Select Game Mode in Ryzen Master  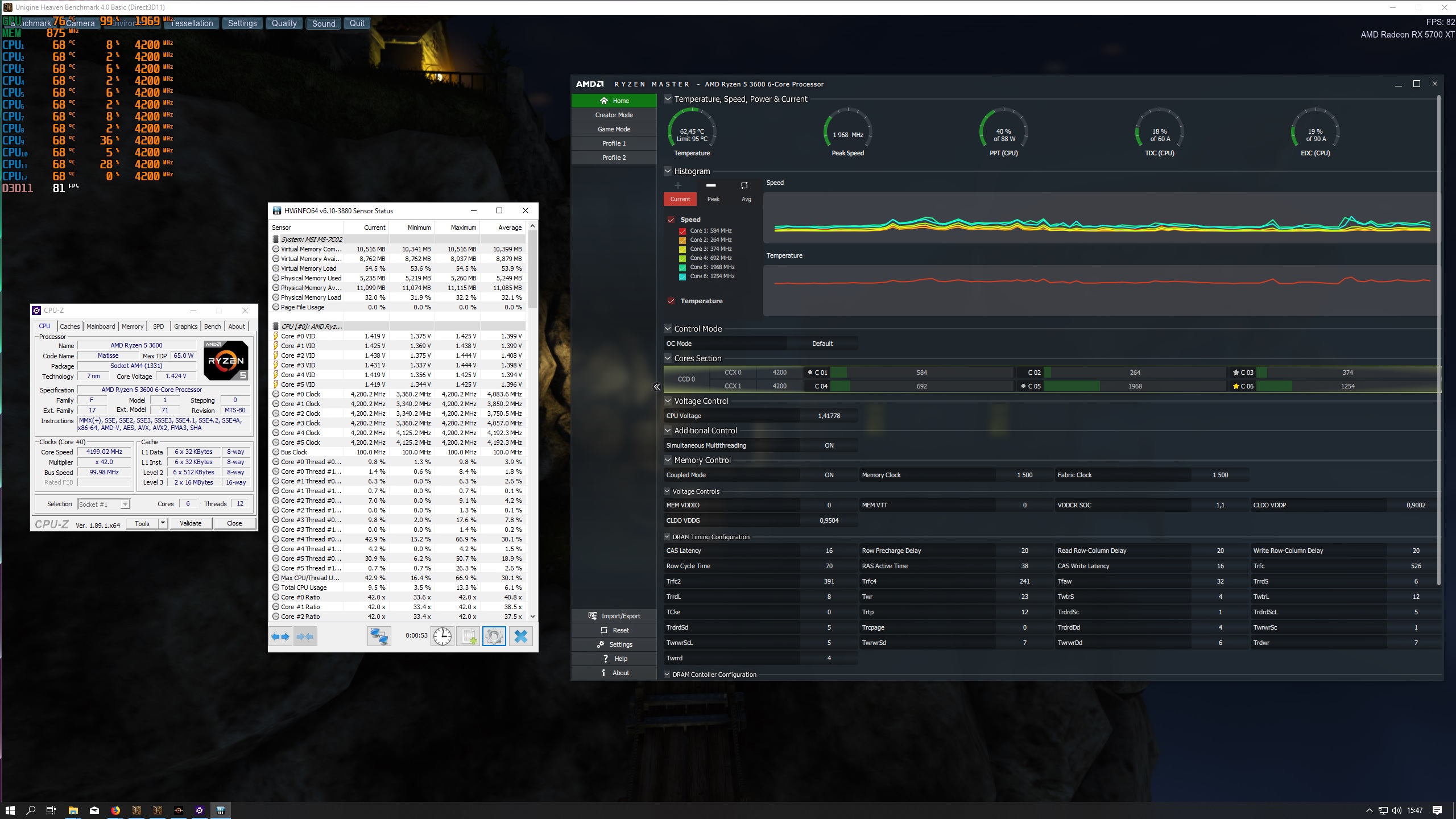(x=614, y=129)
